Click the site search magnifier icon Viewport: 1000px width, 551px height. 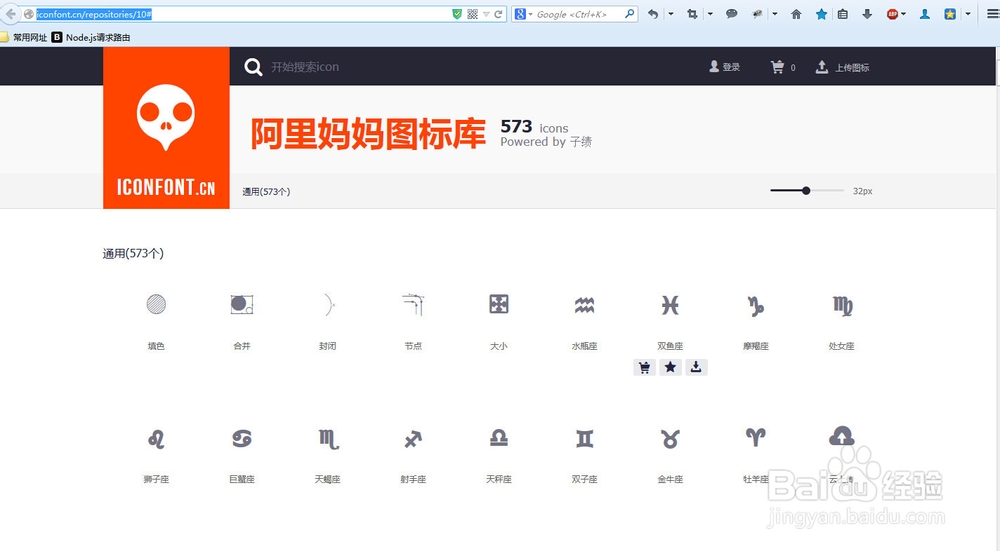click(x=253, y=67)
